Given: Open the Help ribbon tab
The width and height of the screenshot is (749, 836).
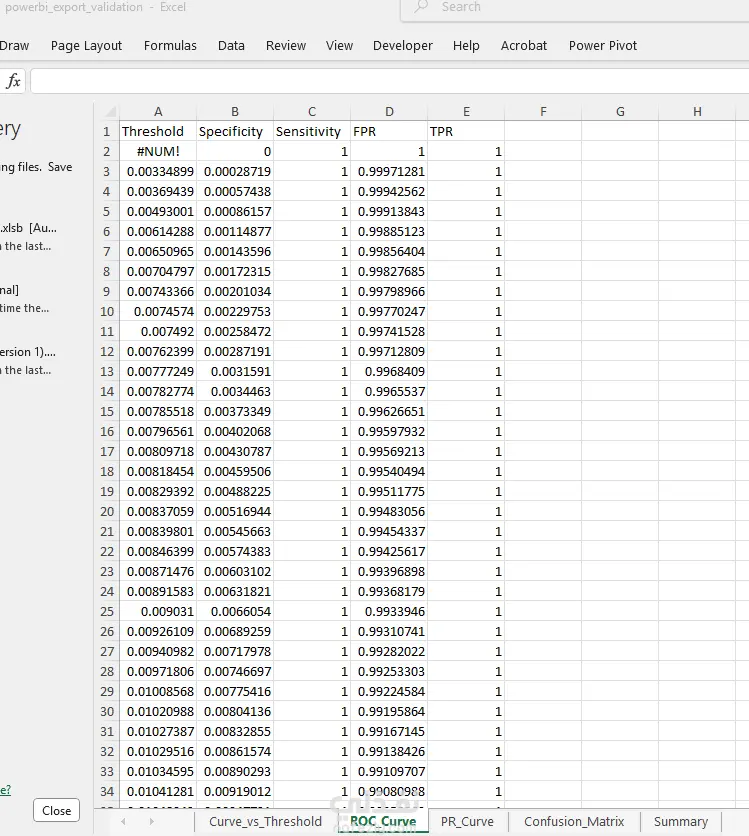Looking at the screenshot, I should point(466,45).
